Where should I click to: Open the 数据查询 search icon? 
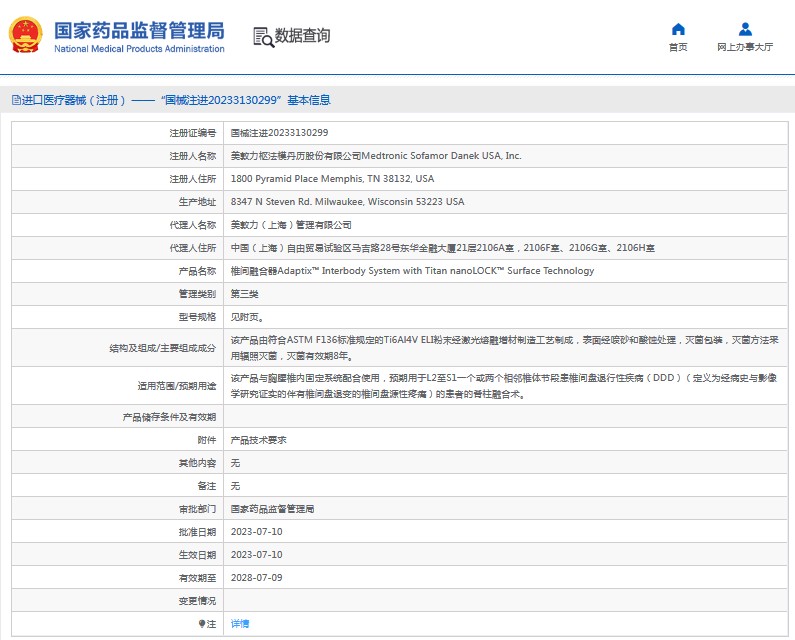(263, 37)
